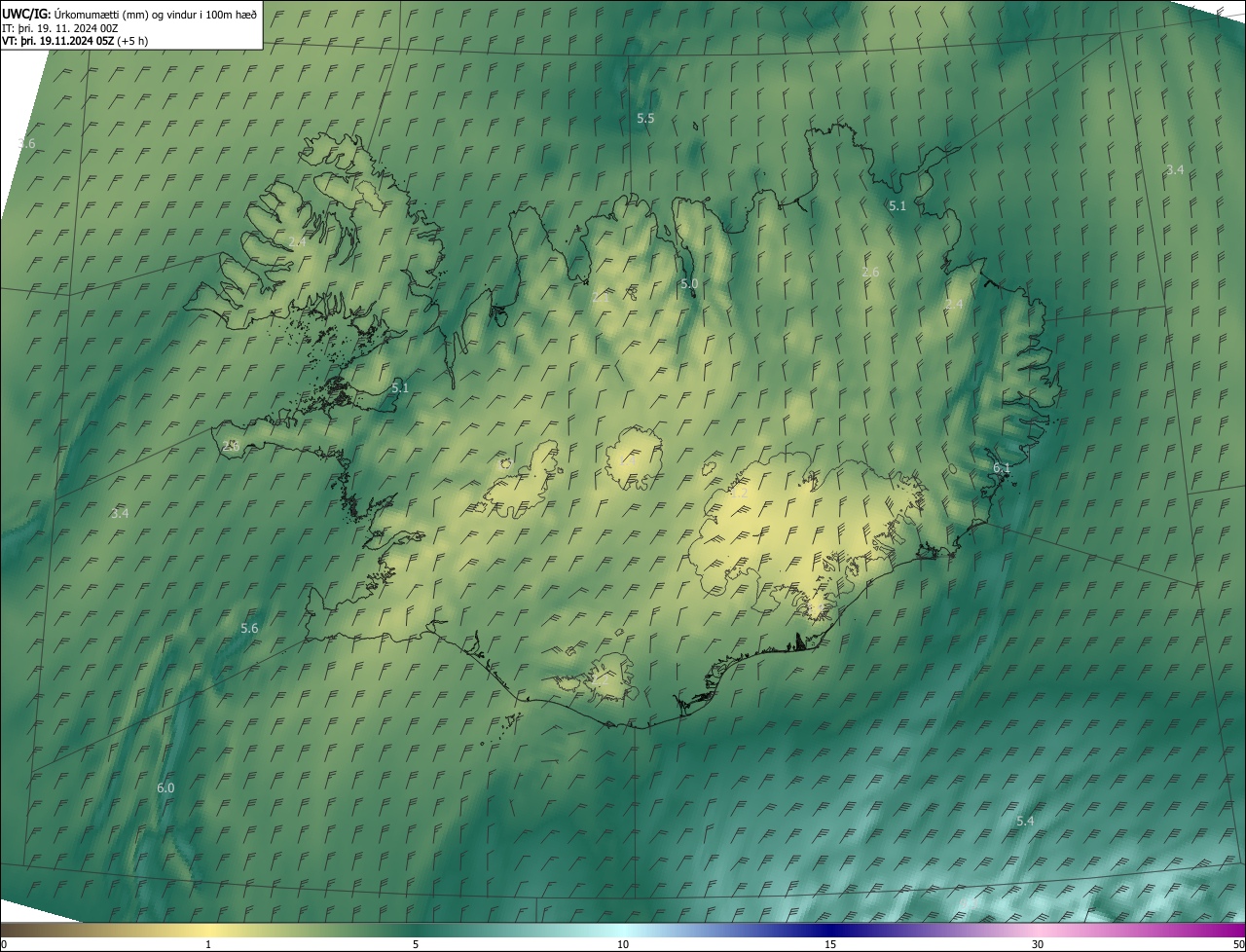The image size is (1246, 952).
Task: Click the "5.6" value off the southwest coast
Action: click(x=249, y=628)
